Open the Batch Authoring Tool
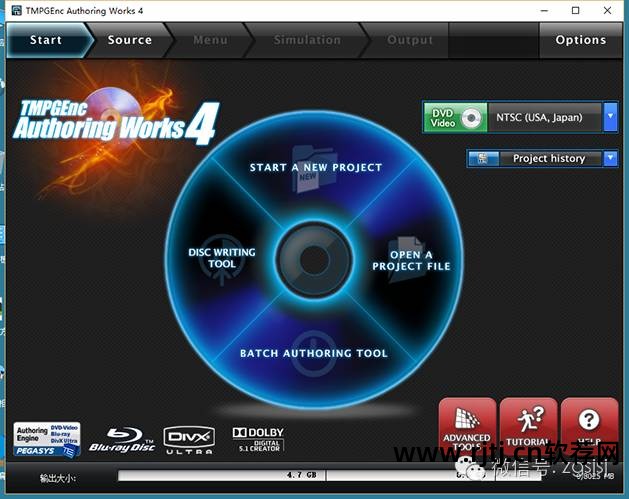 pos(314,353)
